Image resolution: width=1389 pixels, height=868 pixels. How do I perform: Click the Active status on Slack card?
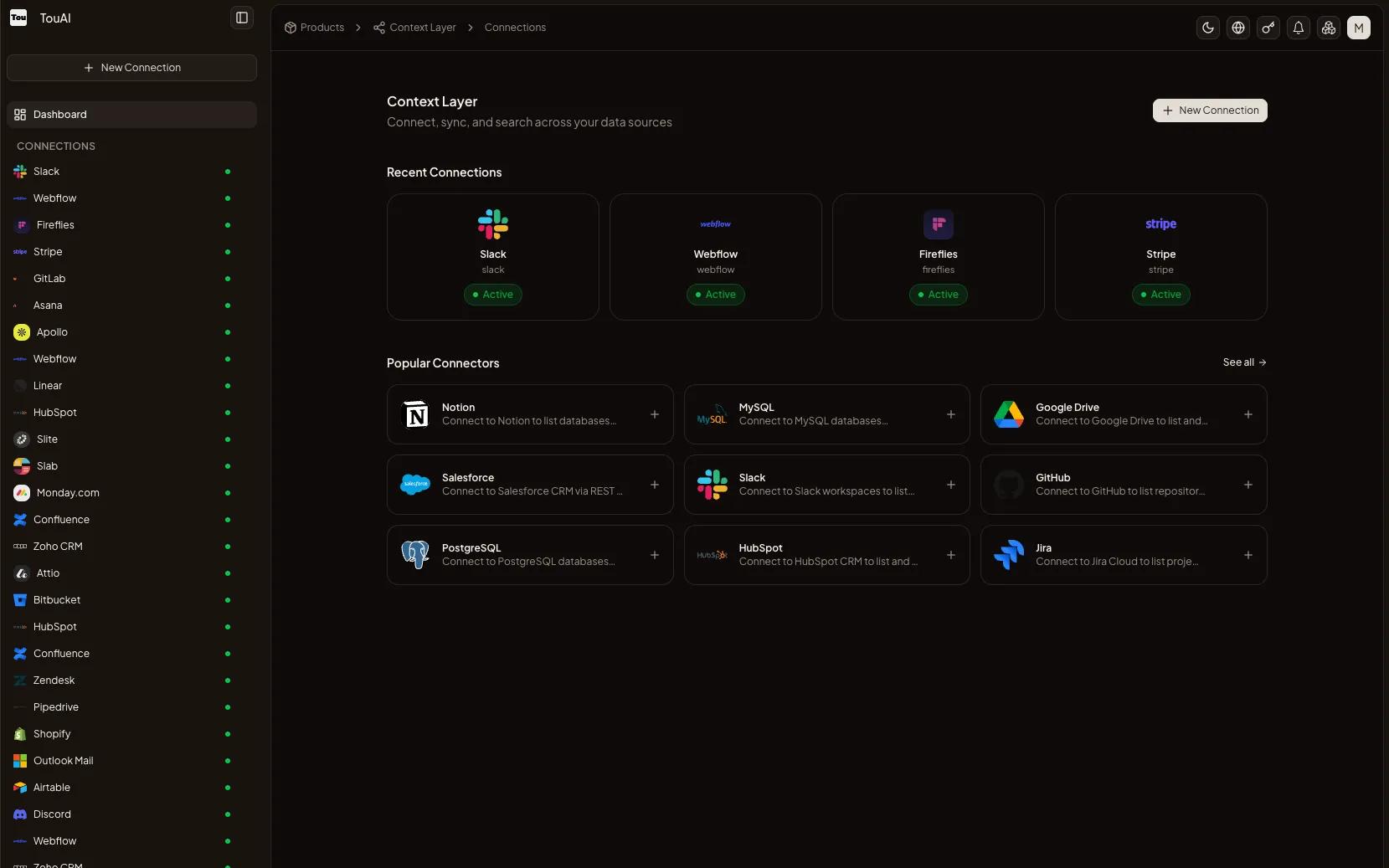pyautogui.click(x=493, y=295)
